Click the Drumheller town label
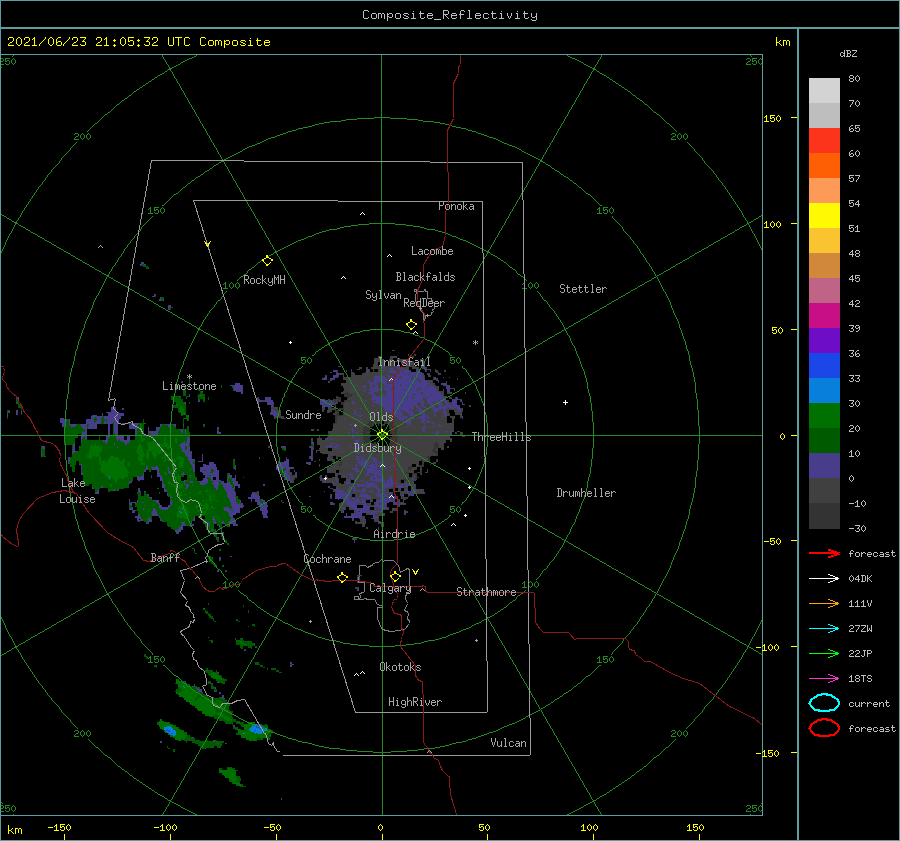The image size is (900, 841). (x=586, y=493)
